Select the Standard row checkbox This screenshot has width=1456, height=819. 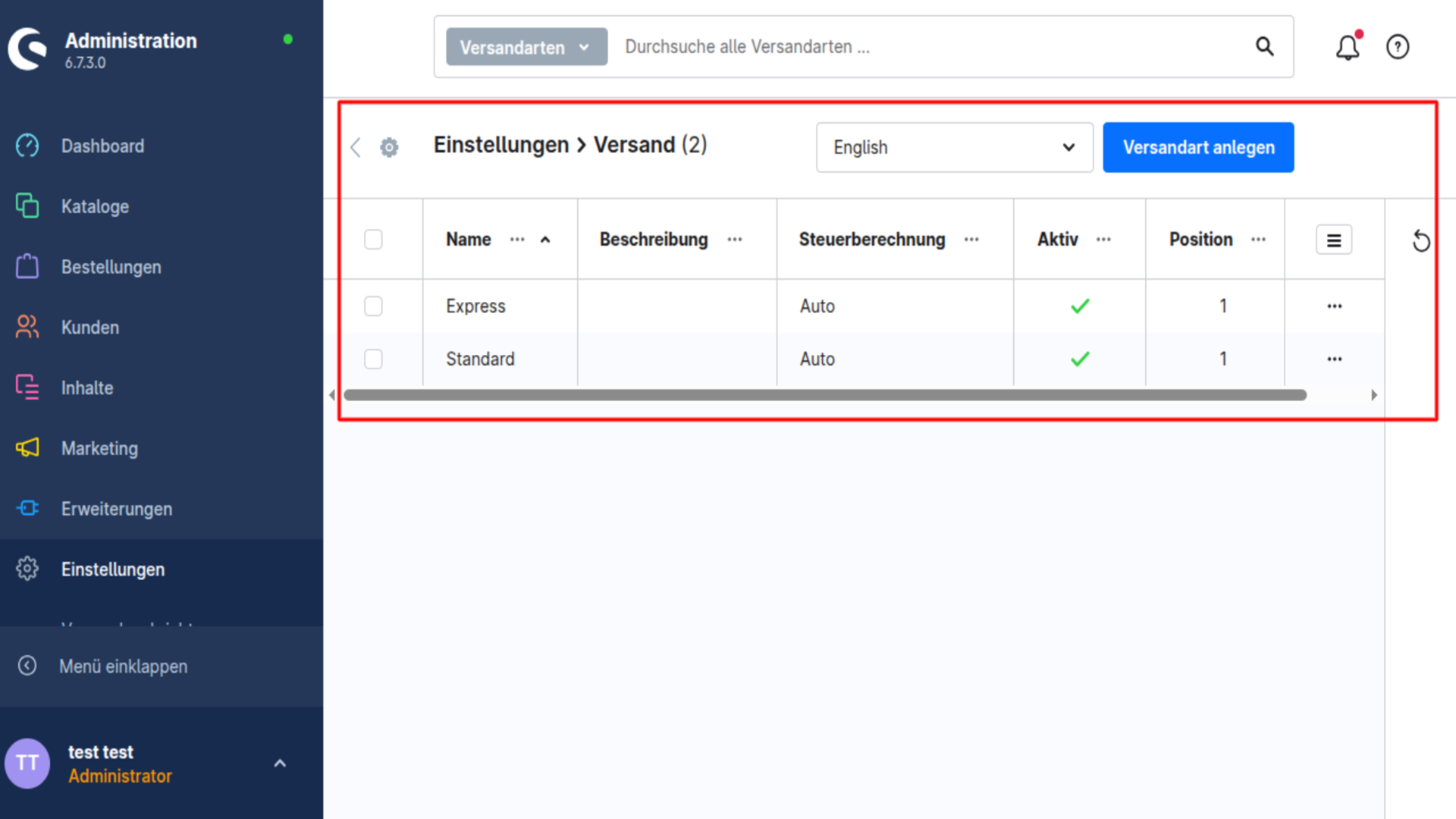tap(373, 359)
